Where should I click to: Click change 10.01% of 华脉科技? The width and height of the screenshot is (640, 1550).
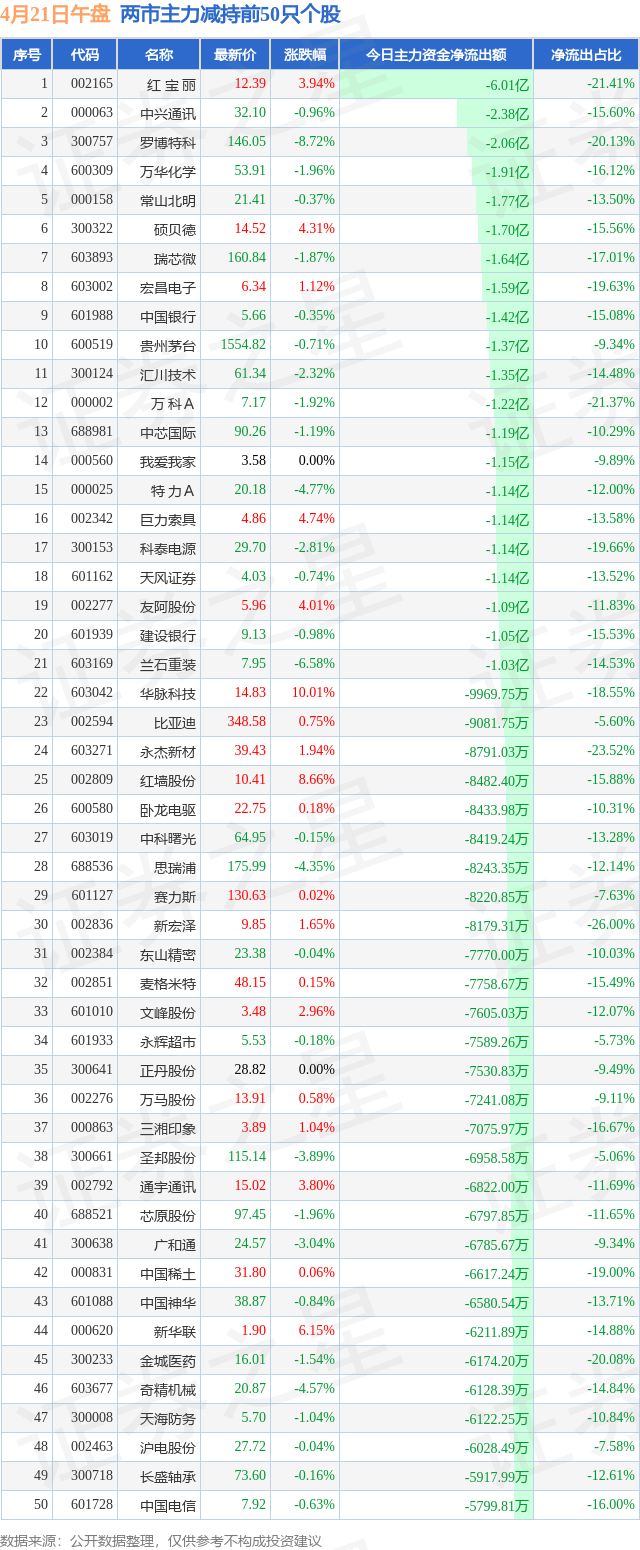[313, 693]
